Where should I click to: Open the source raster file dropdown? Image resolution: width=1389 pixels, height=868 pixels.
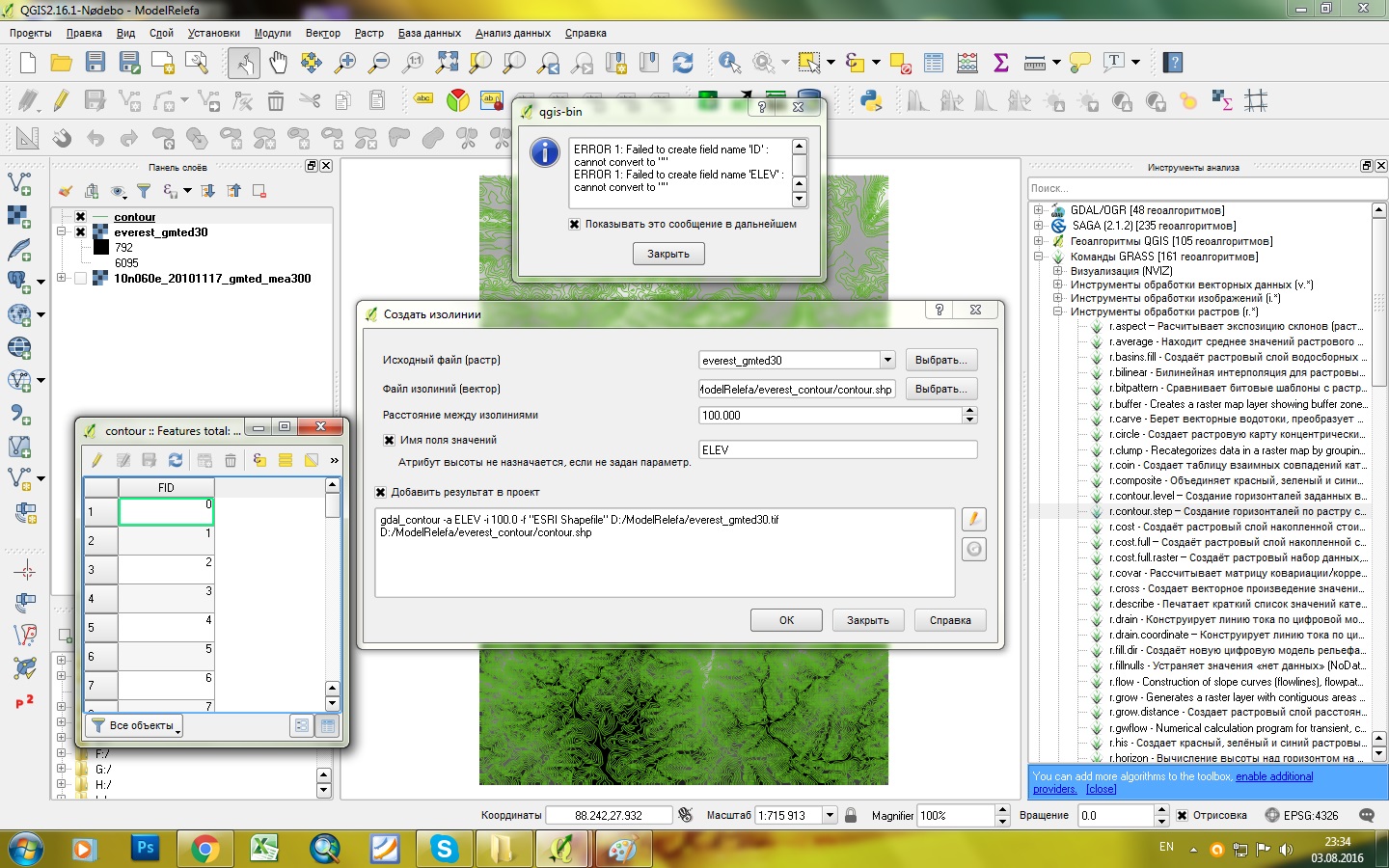point(887,360)
